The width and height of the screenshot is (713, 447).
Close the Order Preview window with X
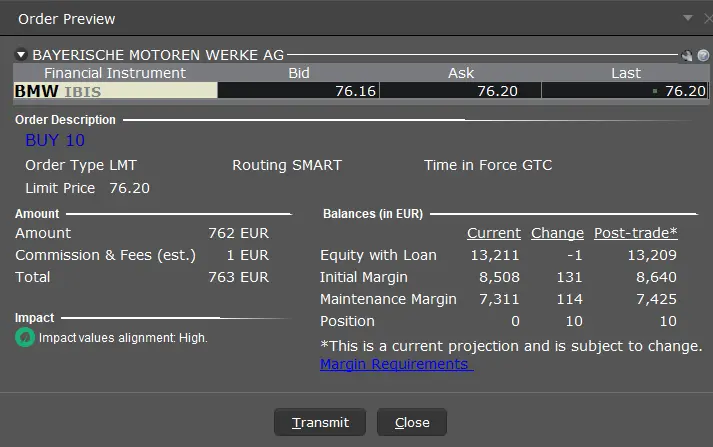point(708,19)
